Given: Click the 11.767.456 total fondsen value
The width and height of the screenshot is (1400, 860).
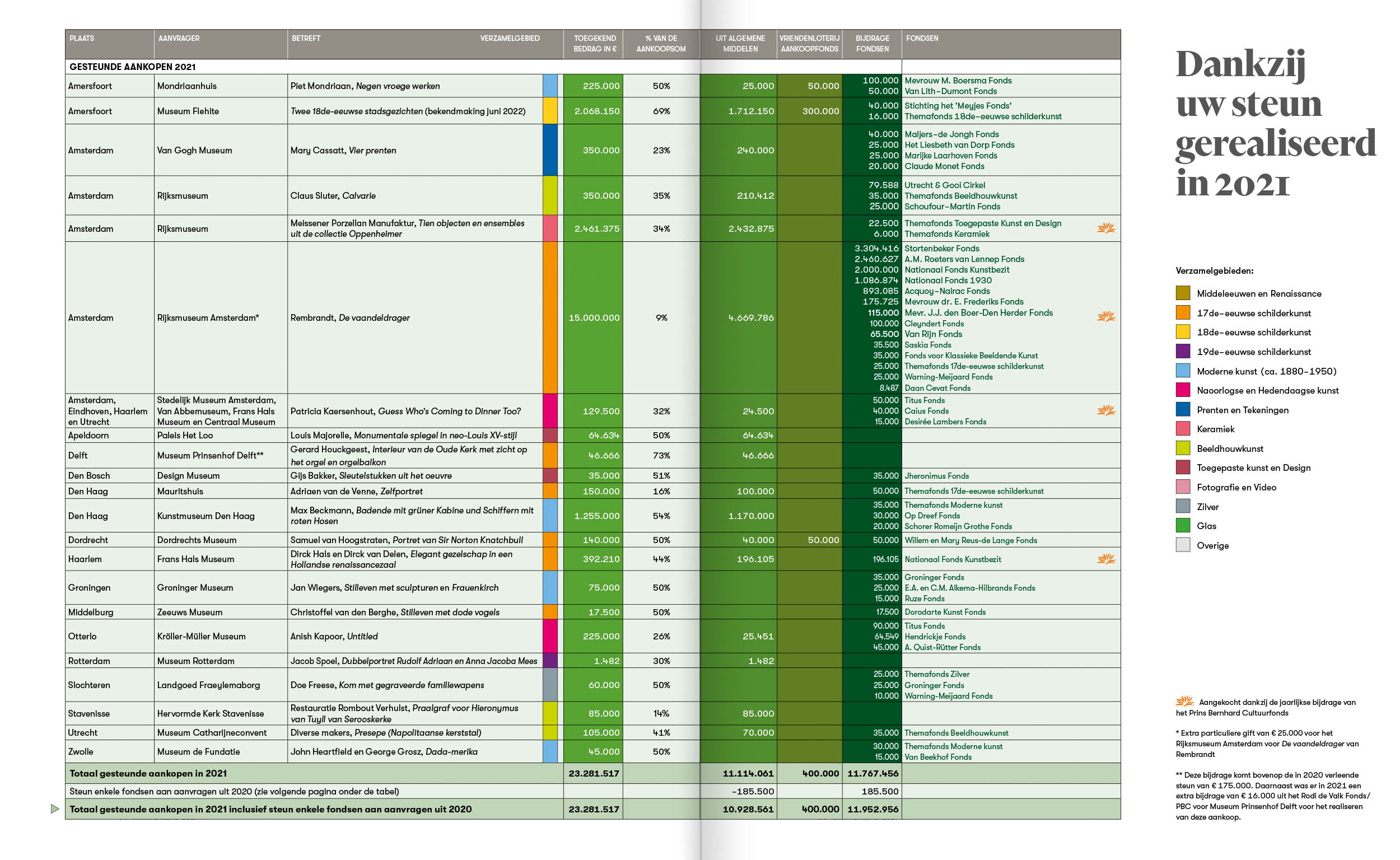Looking at the screenshot, I should 872,773.
